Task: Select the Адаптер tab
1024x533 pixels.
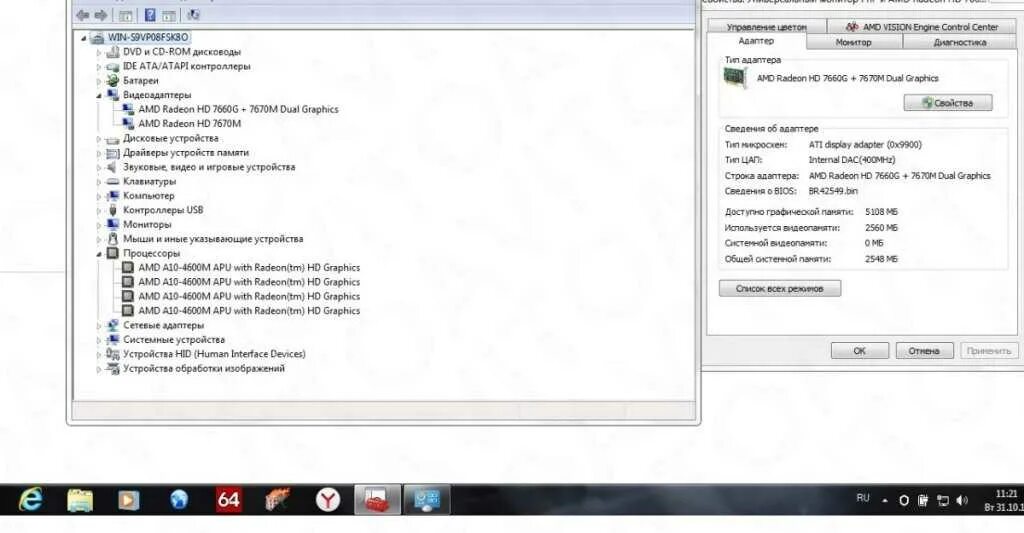Action: tap(756, 41)
